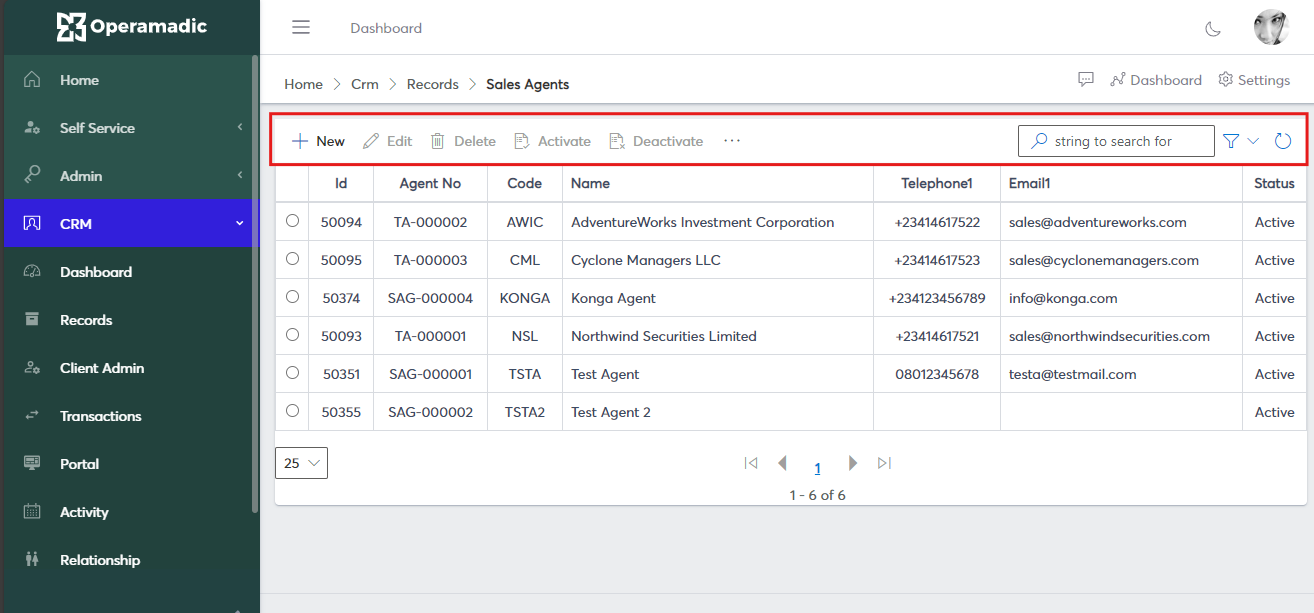Viewport: 1314px width, 613px height.
Task: Click the Portal monitor icon
Action: (32, 463)
